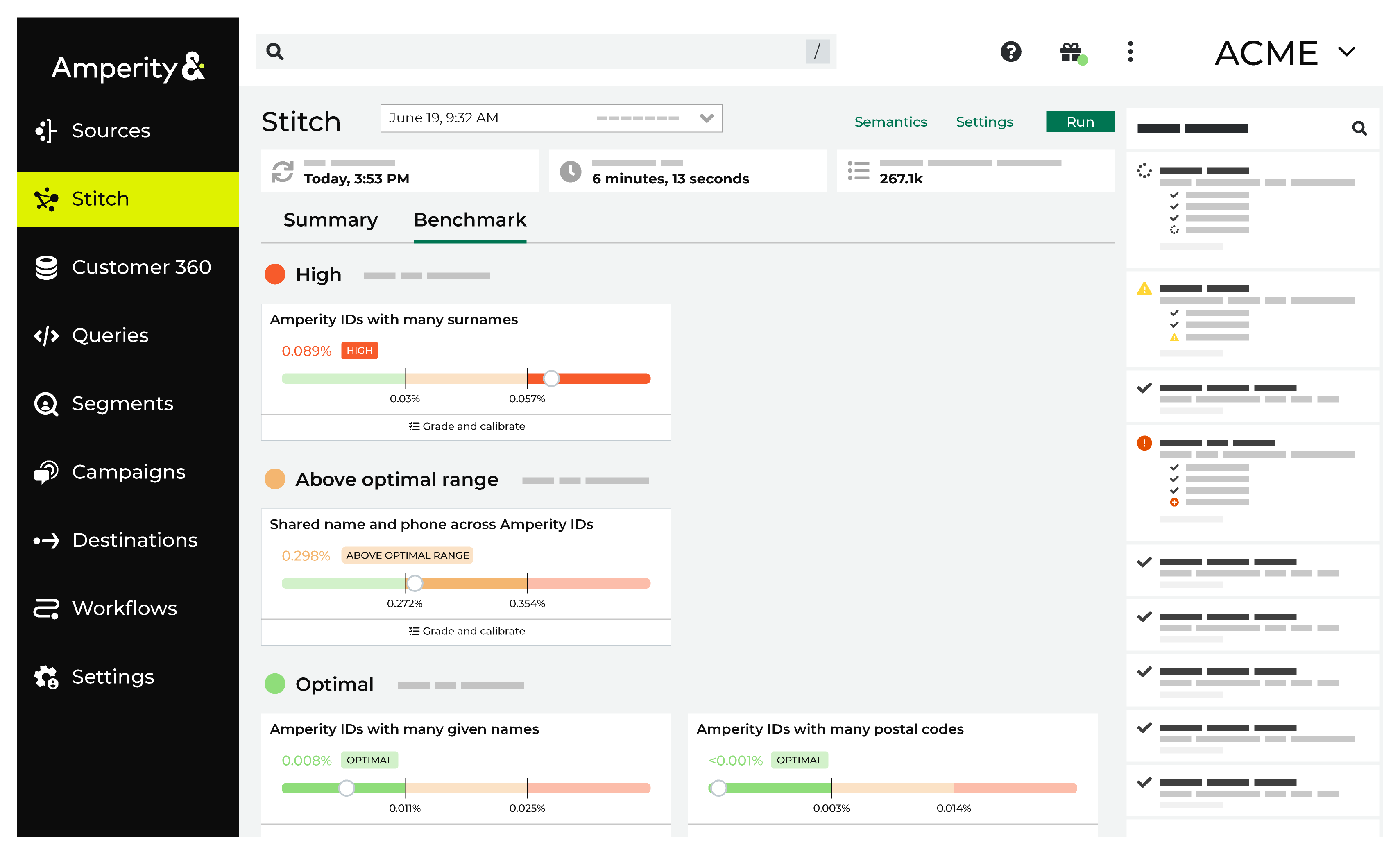The height and width of the screenshot is (854, 1400).
Task: Go to Destinations page
Action: coord(128,540)
